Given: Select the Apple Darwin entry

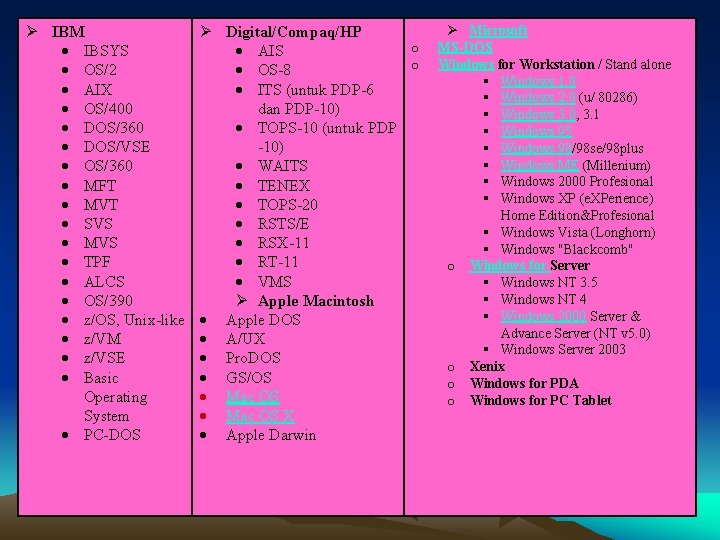Looking at the screenshot, I should point(271,435).
